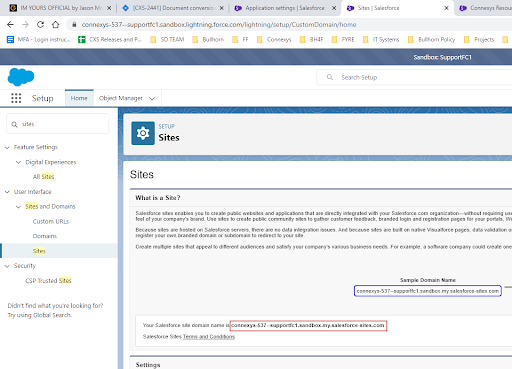The image size is (512, 369).
Task: Click the Setup gear icon beside Sites
Action: tap(143, 133)
